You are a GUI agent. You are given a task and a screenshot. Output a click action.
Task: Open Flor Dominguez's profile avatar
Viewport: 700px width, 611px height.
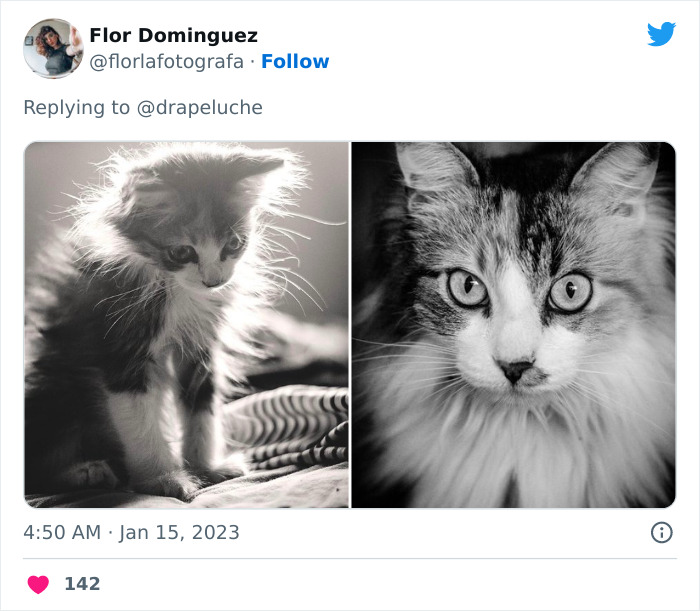[x=52, y=48]
